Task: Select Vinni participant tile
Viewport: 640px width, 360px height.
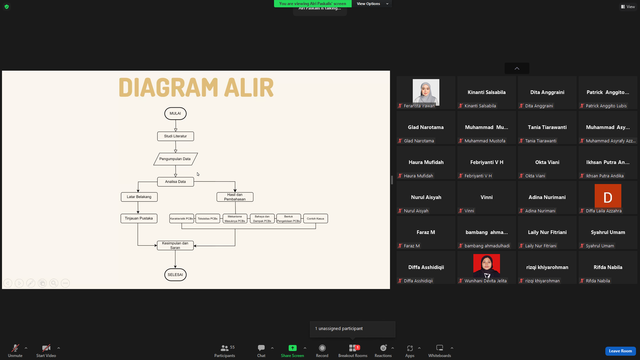Action: point(487,198)
